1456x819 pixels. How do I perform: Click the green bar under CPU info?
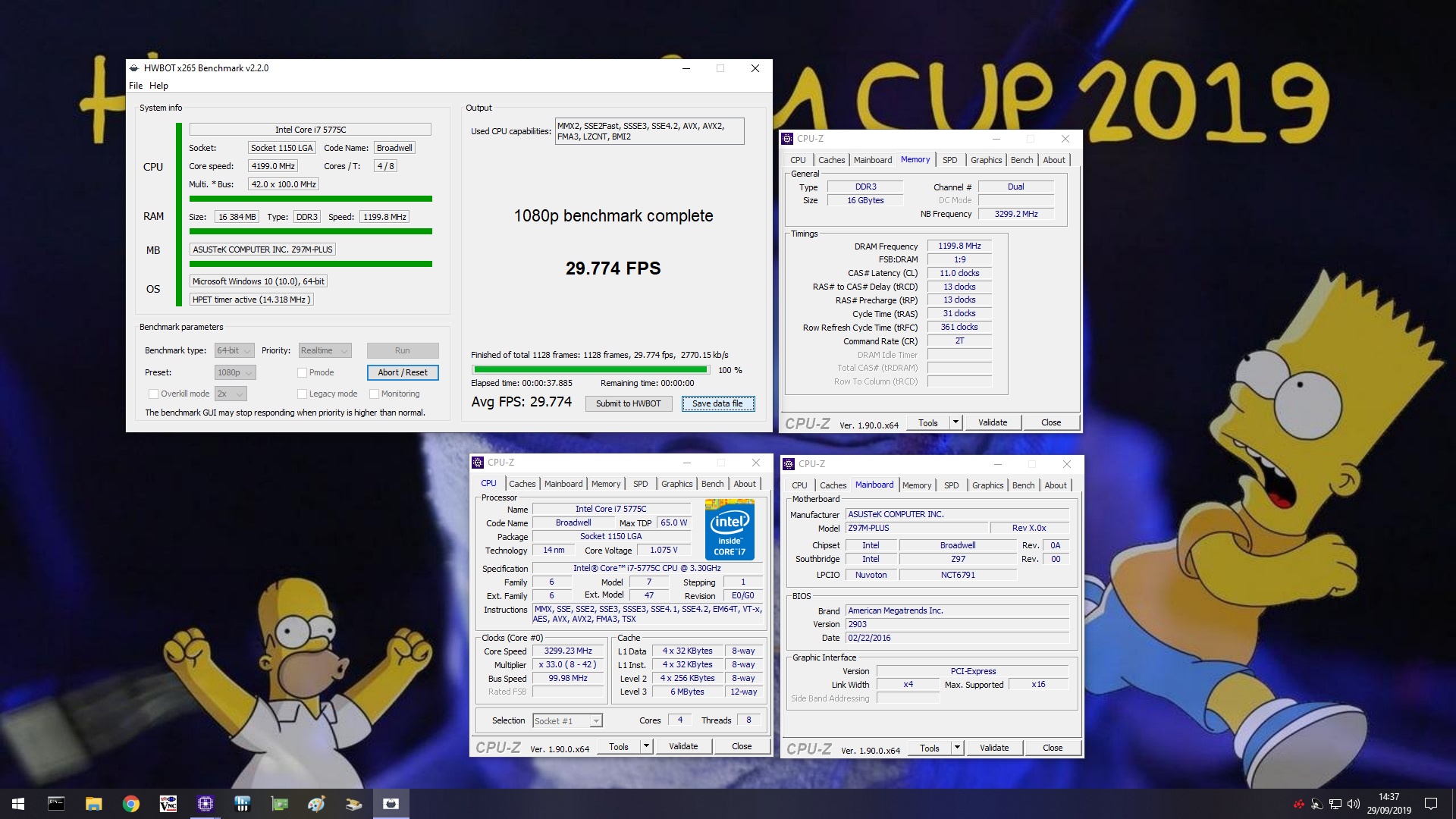click(x=311, y=199)
